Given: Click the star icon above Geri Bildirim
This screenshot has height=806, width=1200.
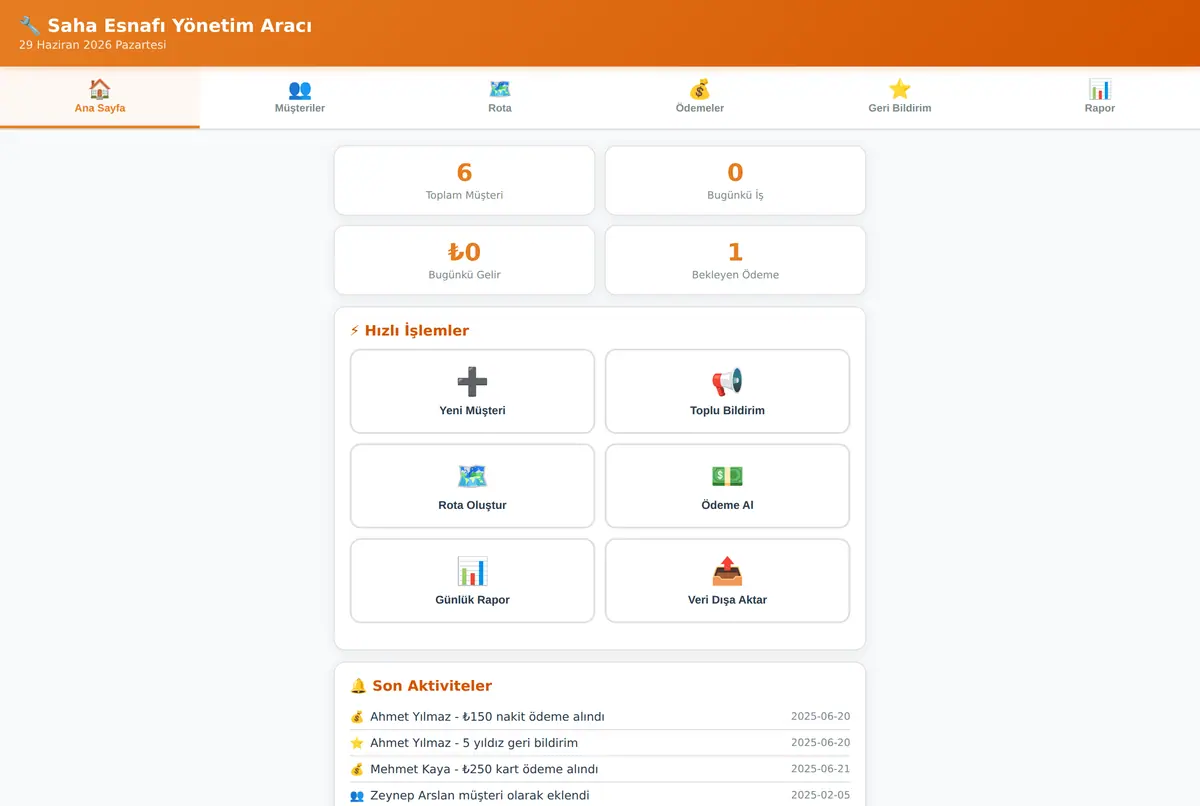Looking at the screenshot, I should (900, 89).
